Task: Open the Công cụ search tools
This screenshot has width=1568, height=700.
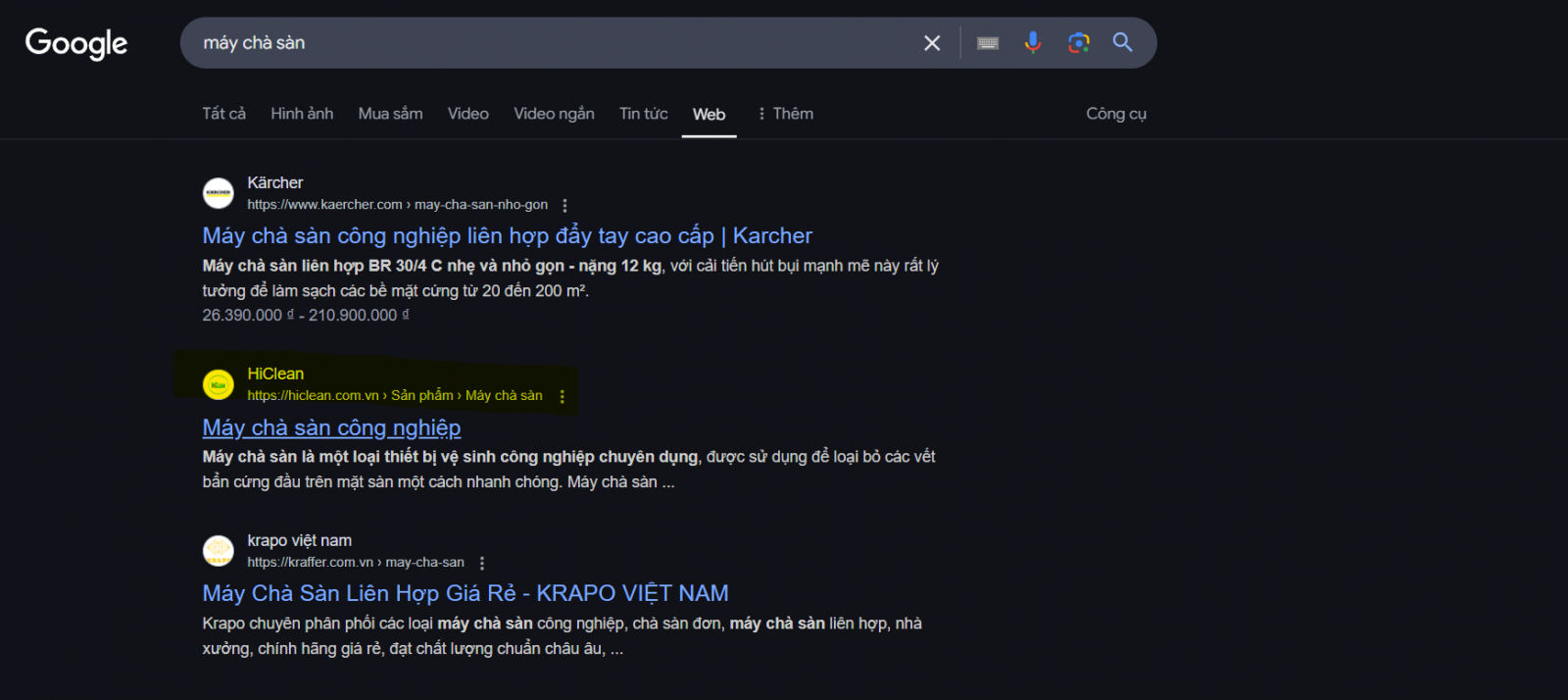Action: [x=1116, y=114]
